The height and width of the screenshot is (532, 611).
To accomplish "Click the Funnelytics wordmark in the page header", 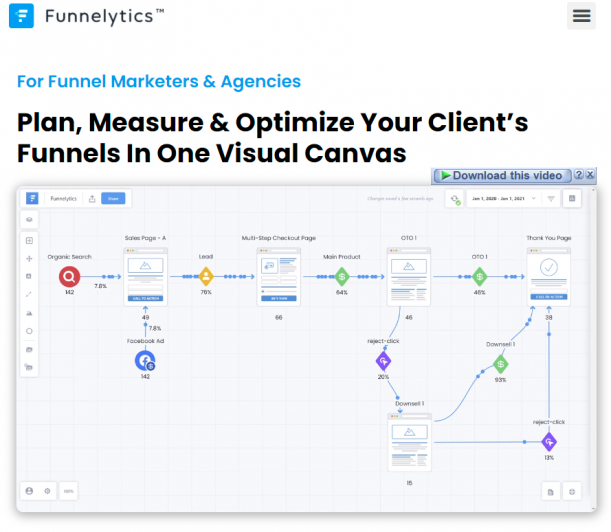I will pos(104,16).
